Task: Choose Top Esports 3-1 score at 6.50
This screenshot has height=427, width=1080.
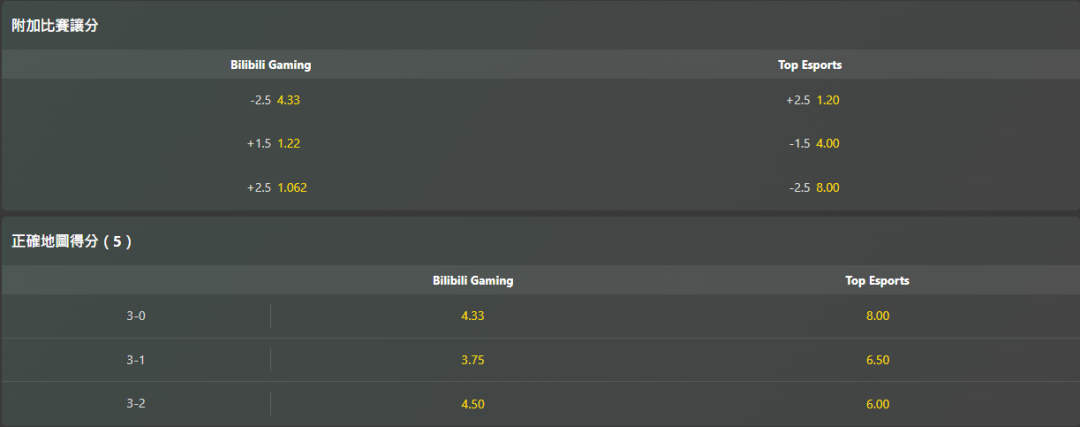Action: coord(877,360)
